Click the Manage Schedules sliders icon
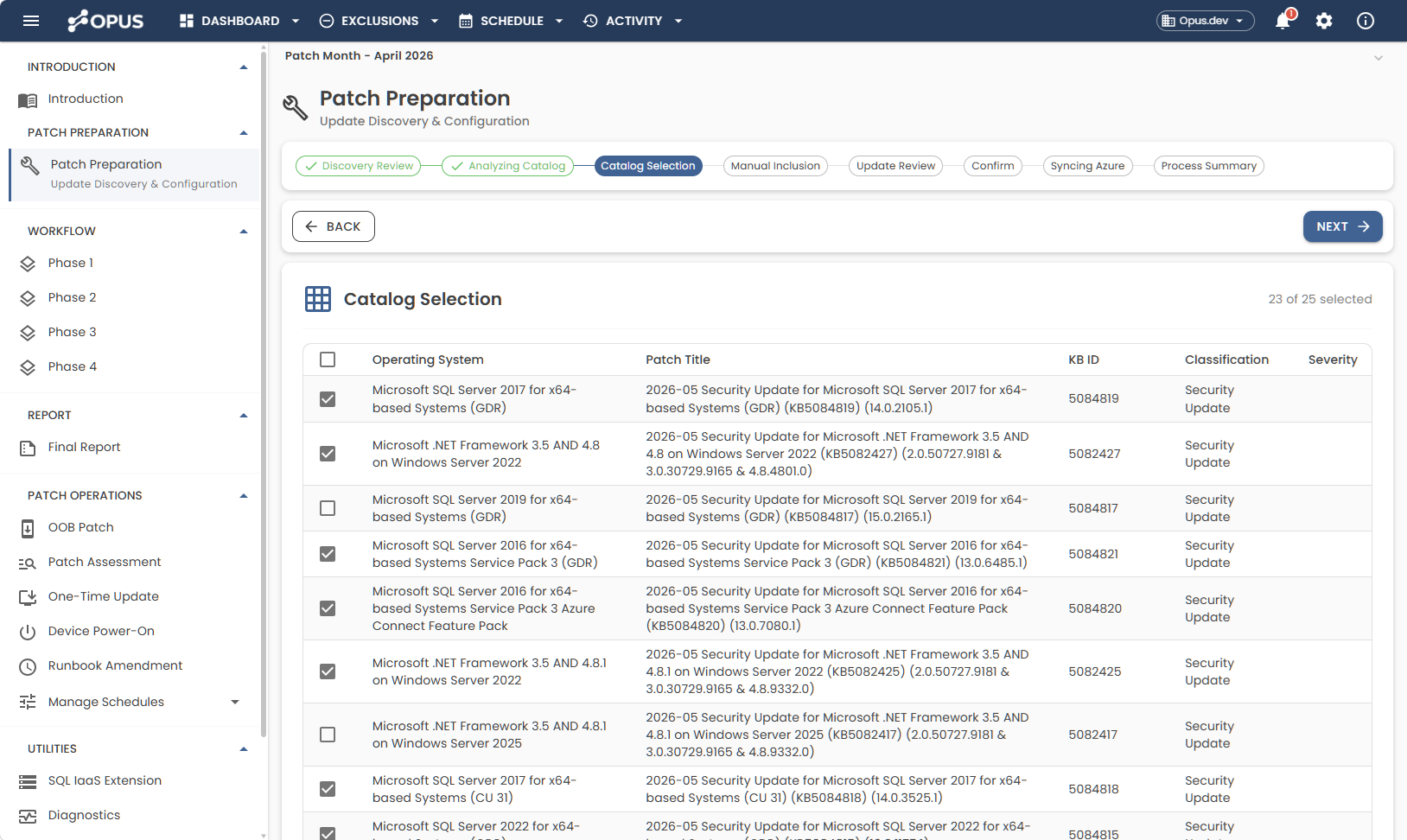This screenshot has height=840, width=1407. (x=28, y=702)
